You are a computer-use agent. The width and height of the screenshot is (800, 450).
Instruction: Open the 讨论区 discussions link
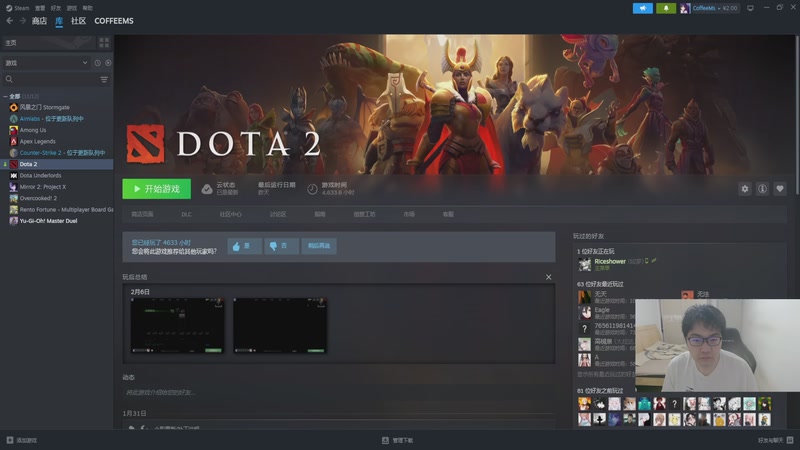(x=278, y=214)
